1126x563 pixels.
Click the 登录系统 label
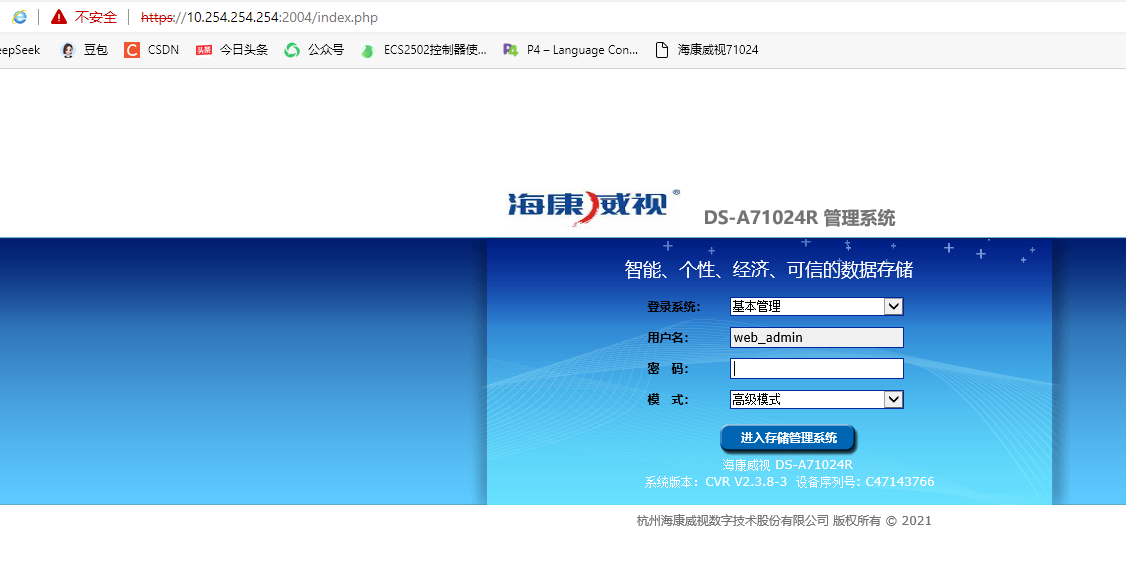[x=674, y=307]
